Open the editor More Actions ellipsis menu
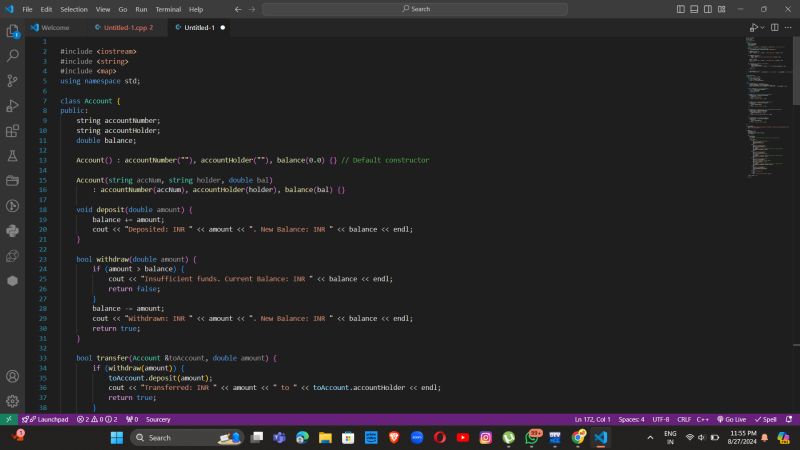This screenshot has width=800, height=450. coord(789,28)
